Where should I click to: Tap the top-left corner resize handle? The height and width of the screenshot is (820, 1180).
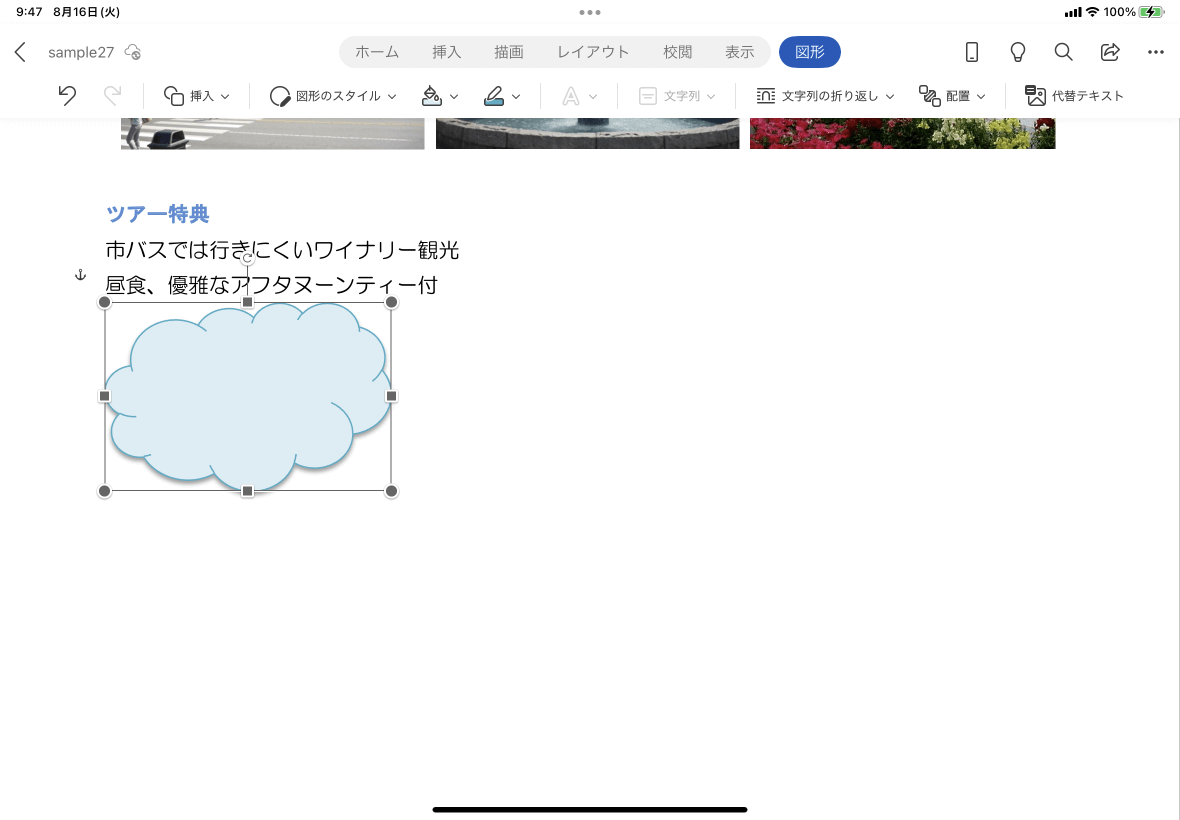click(105, 302)
